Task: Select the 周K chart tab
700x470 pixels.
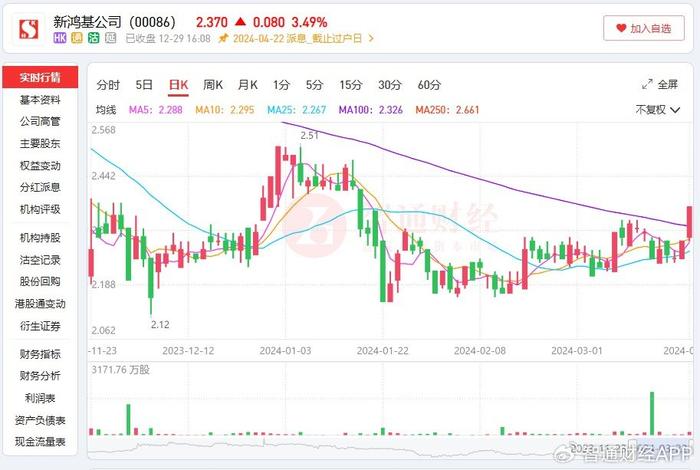Action: (x=213, y=85)
